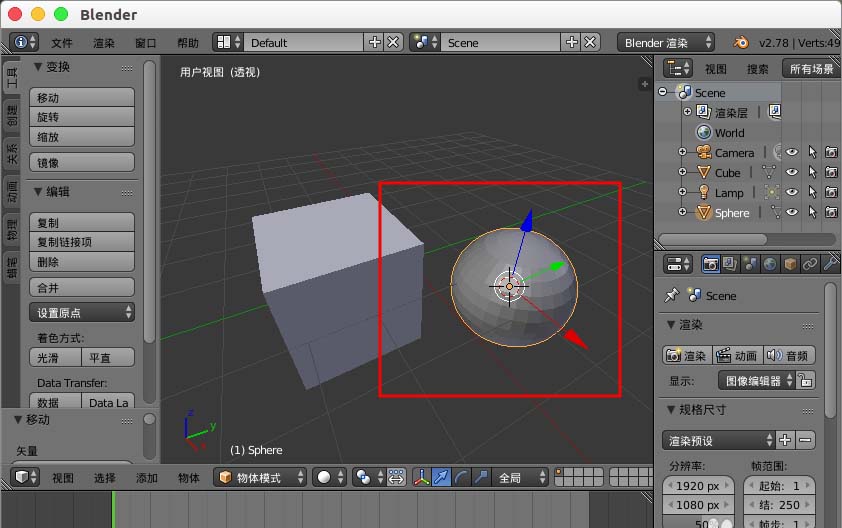Click the Sphere mesh data icon in outliner
Image resolution: width=842 pixels, height=528 pixels.
pos(775,212)
